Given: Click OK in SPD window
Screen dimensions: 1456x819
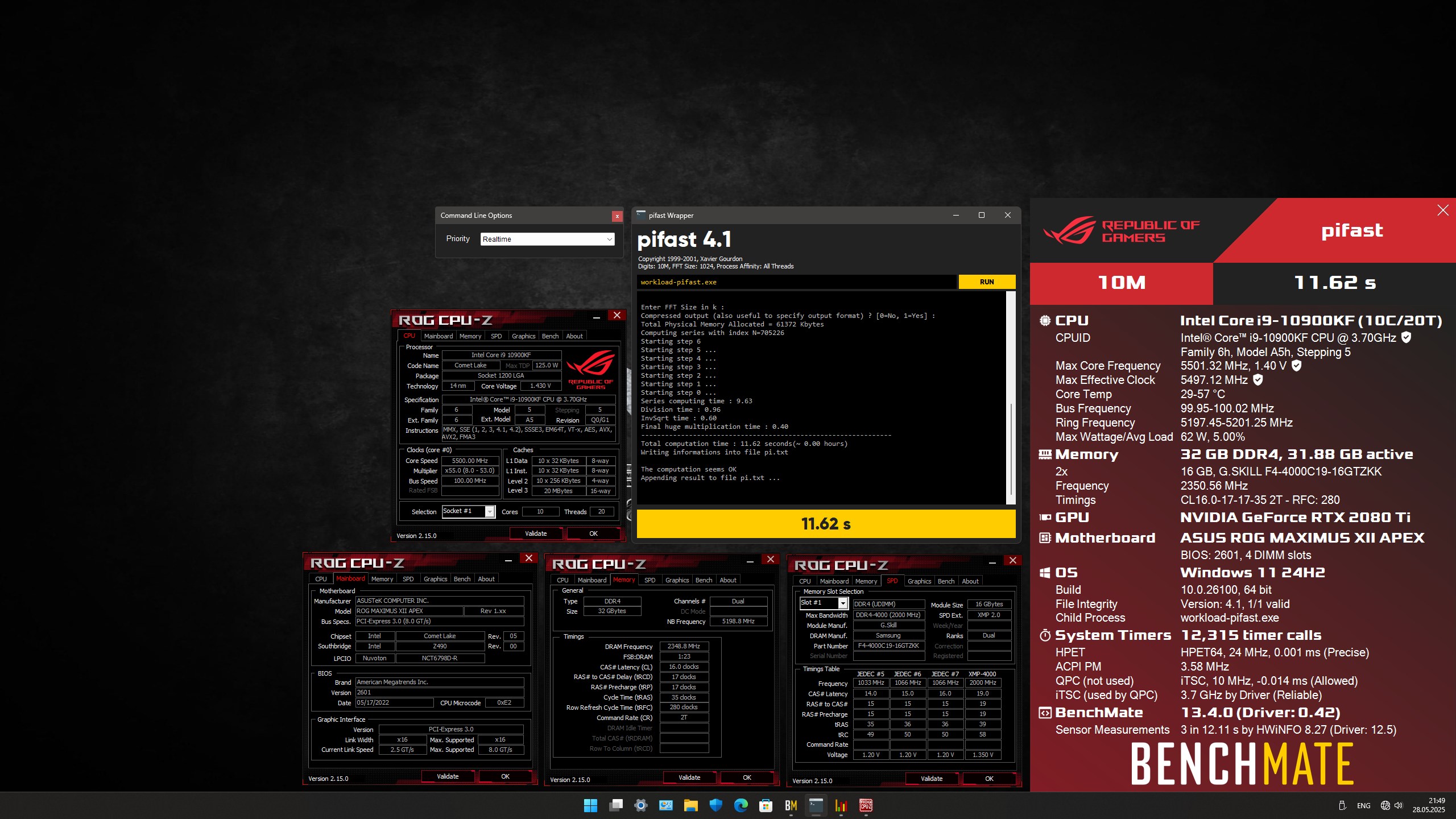Looking at the screenshot, I should pyautogui.click(x=989, y=779).
